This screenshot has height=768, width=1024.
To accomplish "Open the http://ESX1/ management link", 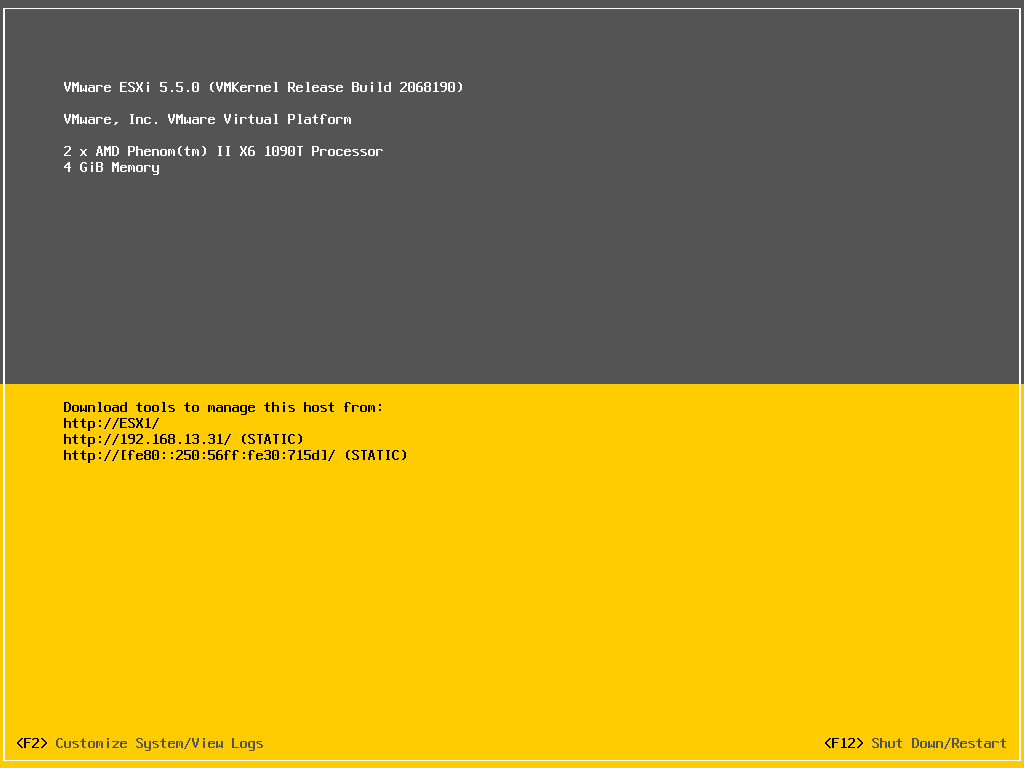I will pos(110,423).
